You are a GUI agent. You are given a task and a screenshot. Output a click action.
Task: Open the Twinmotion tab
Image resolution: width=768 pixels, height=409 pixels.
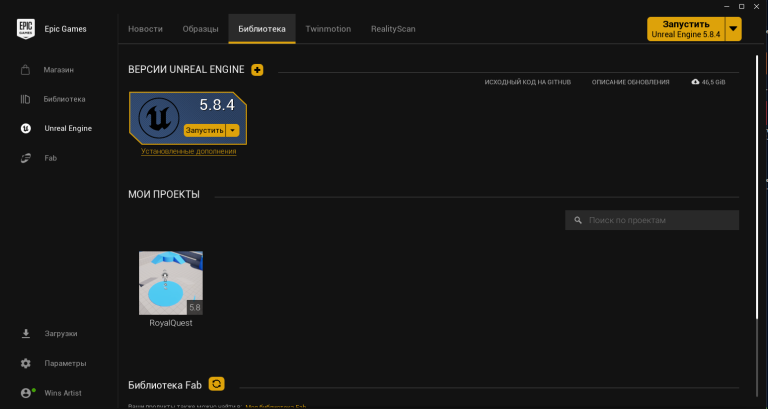tap(328, 29)
